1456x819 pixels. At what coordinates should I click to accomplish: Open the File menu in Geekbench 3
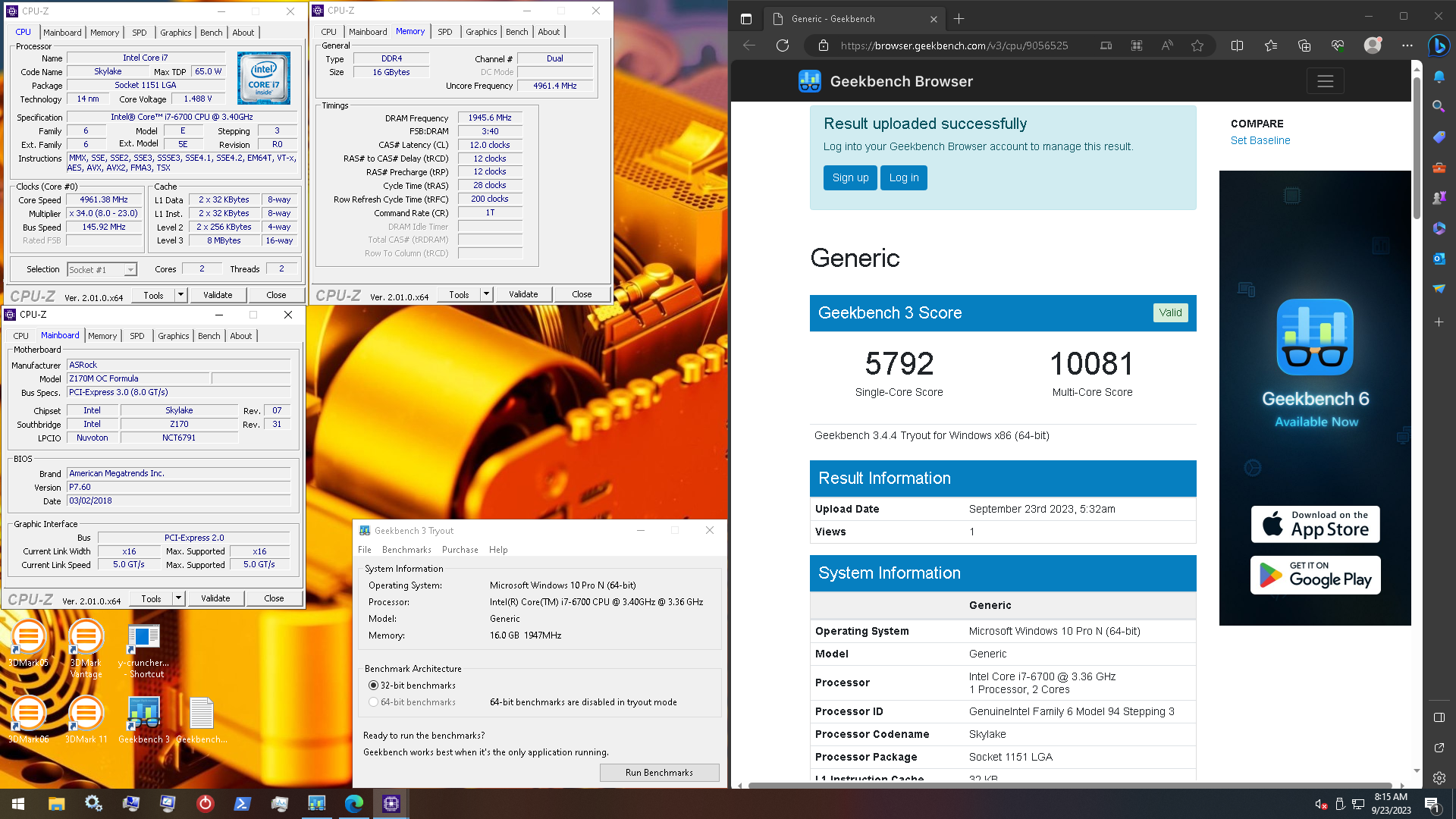pyautogui.click(x=365, y=550)
